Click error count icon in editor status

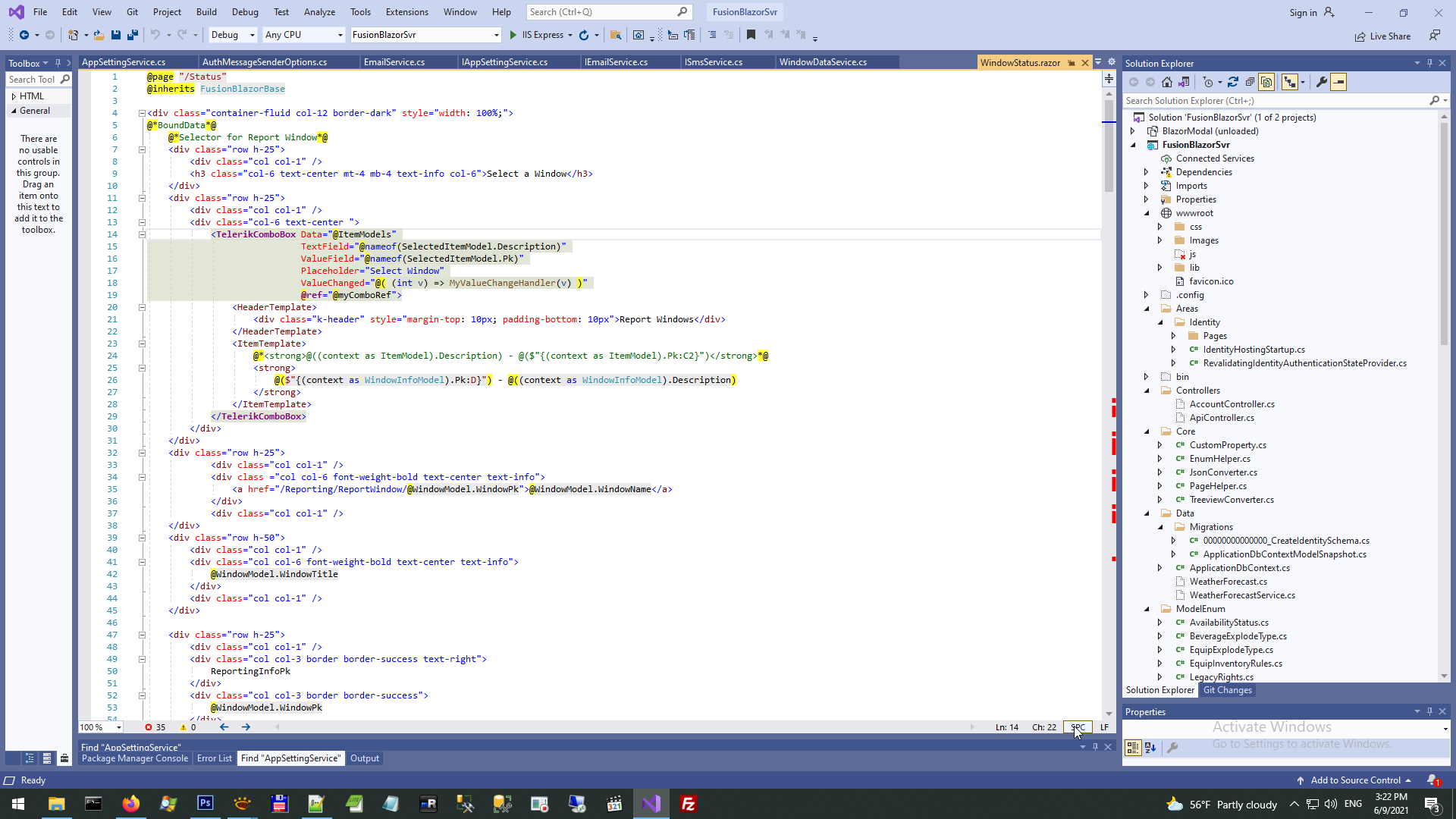(x=149, y=727)
